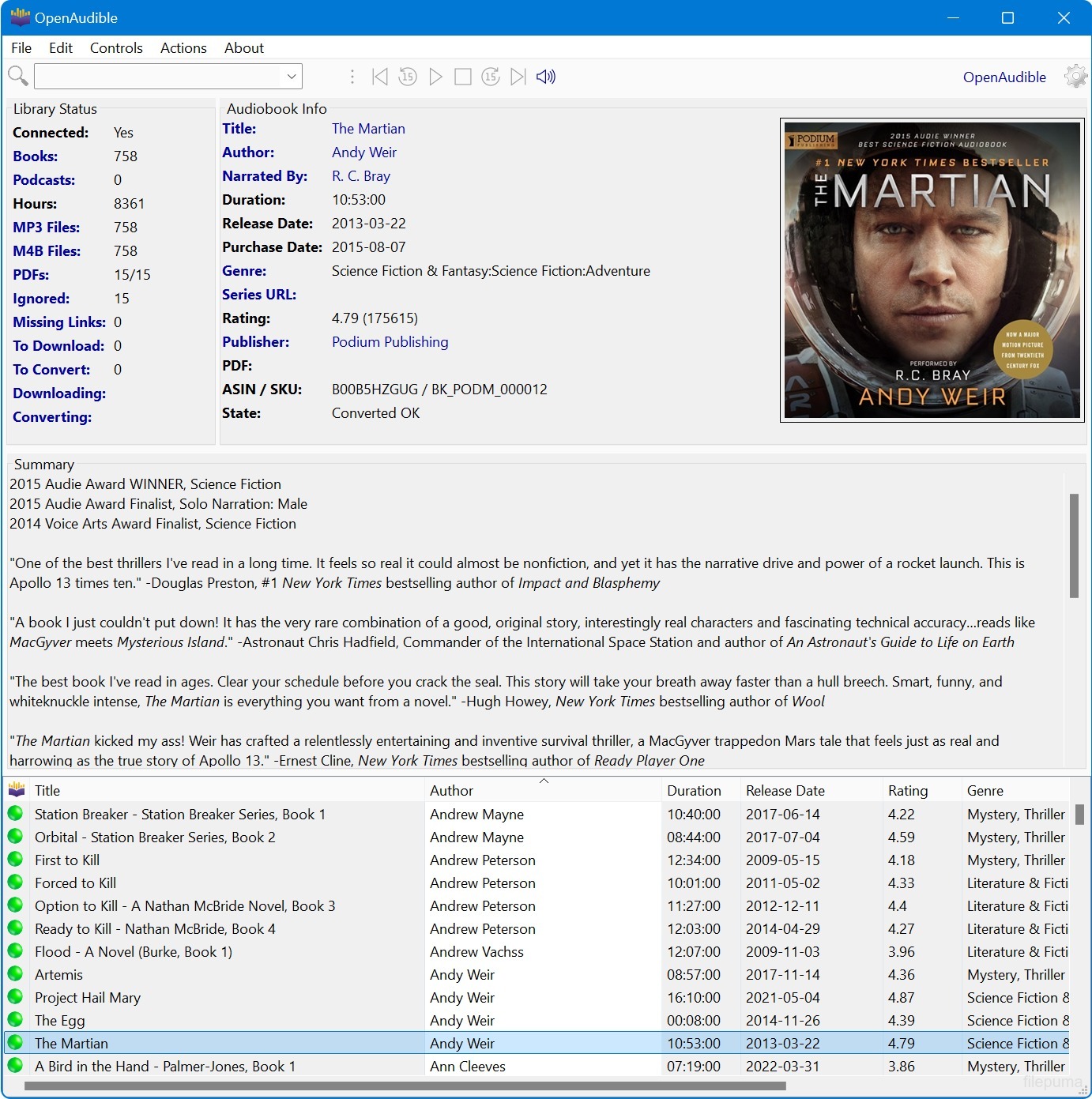Open the OpenAudible link in toolbar
The width and height of the screenshot is (1092, 1099).
coord(1004,77)
